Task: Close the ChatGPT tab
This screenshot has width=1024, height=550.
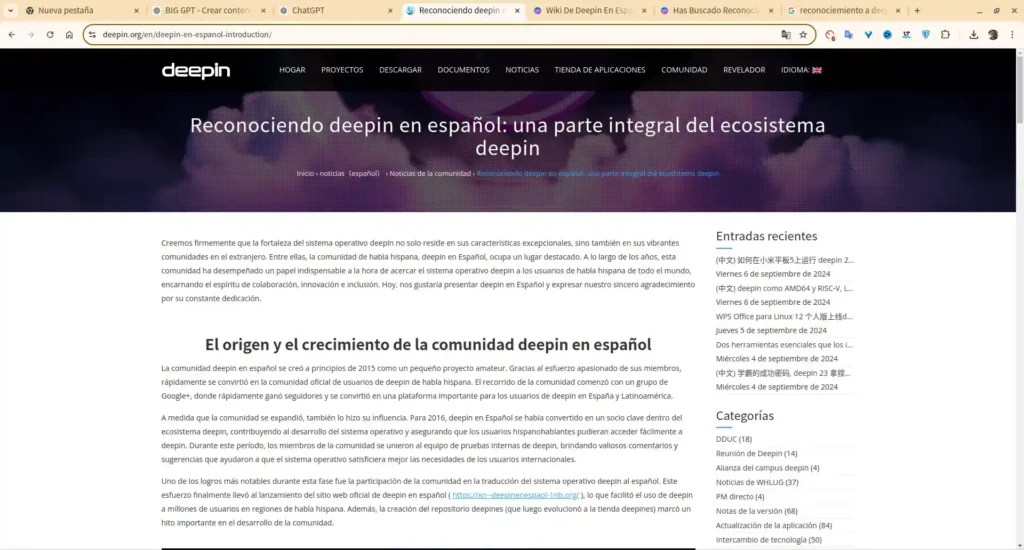Action: [x=390, y=10]
